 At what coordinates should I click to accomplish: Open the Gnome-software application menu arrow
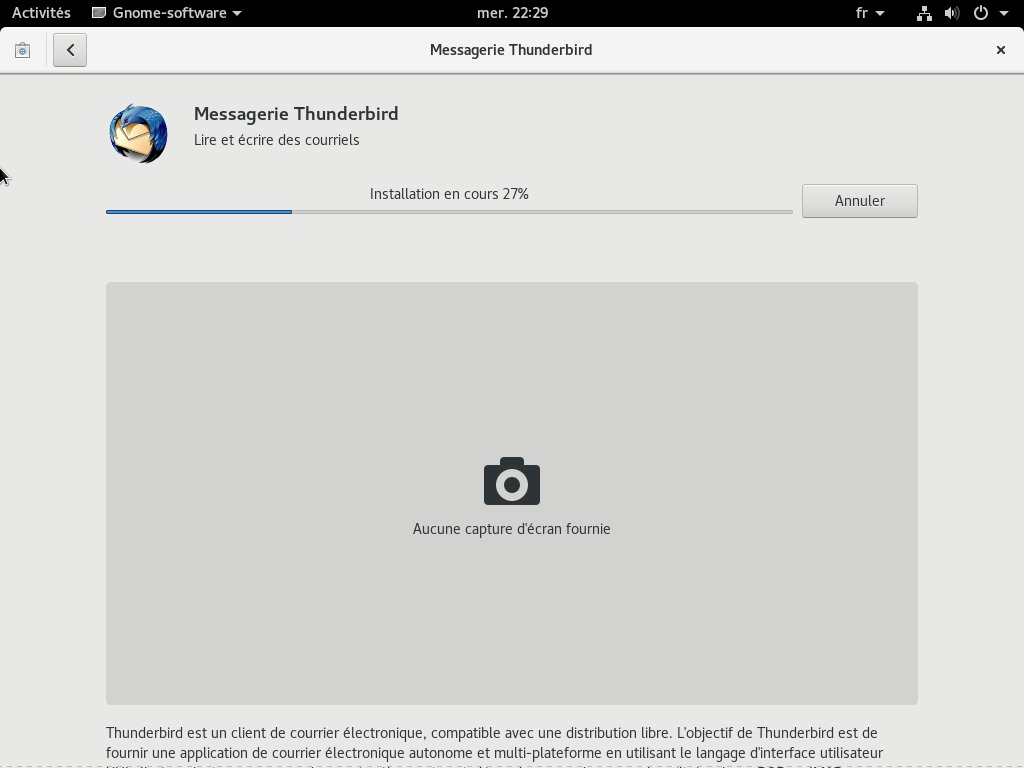pyautogui.click(x=237, y=13)
